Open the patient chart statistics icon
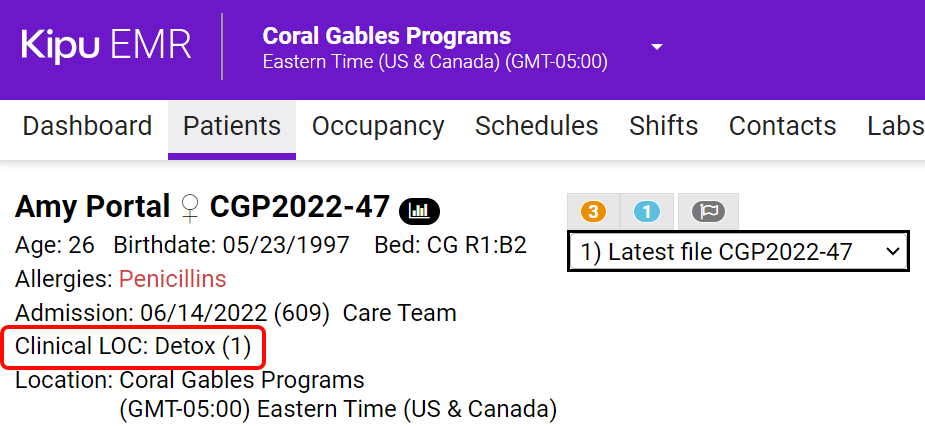Viewport: 925px width, 426px height. pyautogui.click(x=419, y=210)
